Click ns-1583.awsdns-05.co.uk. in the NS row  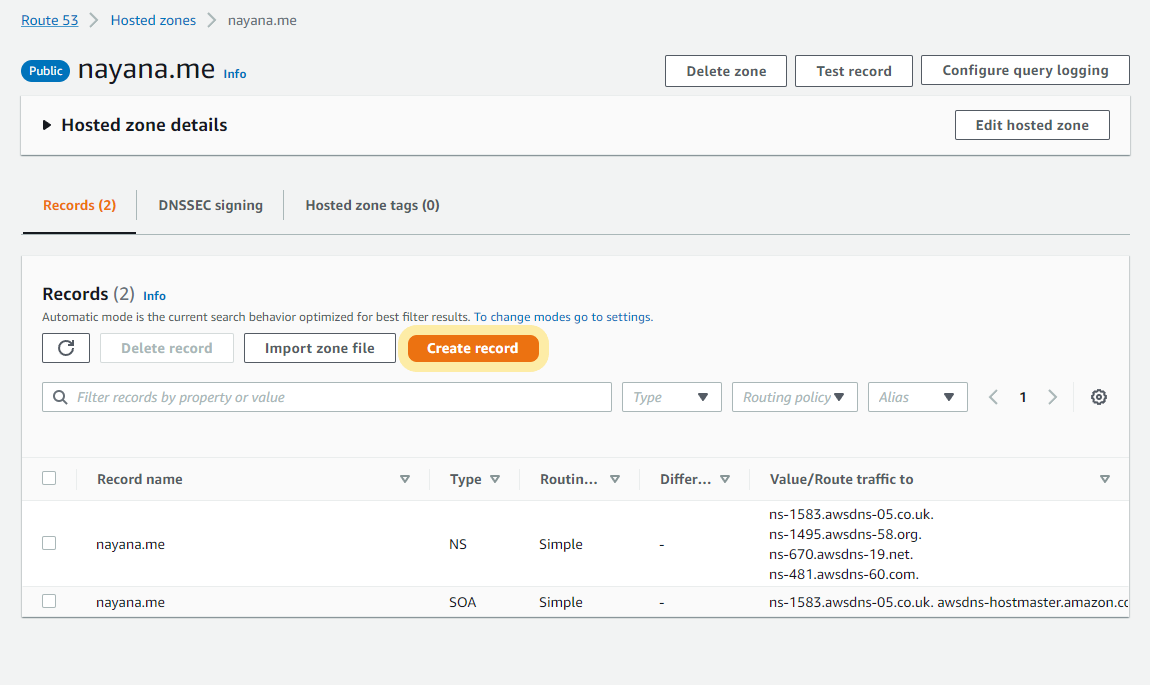(x=851, y=514)
